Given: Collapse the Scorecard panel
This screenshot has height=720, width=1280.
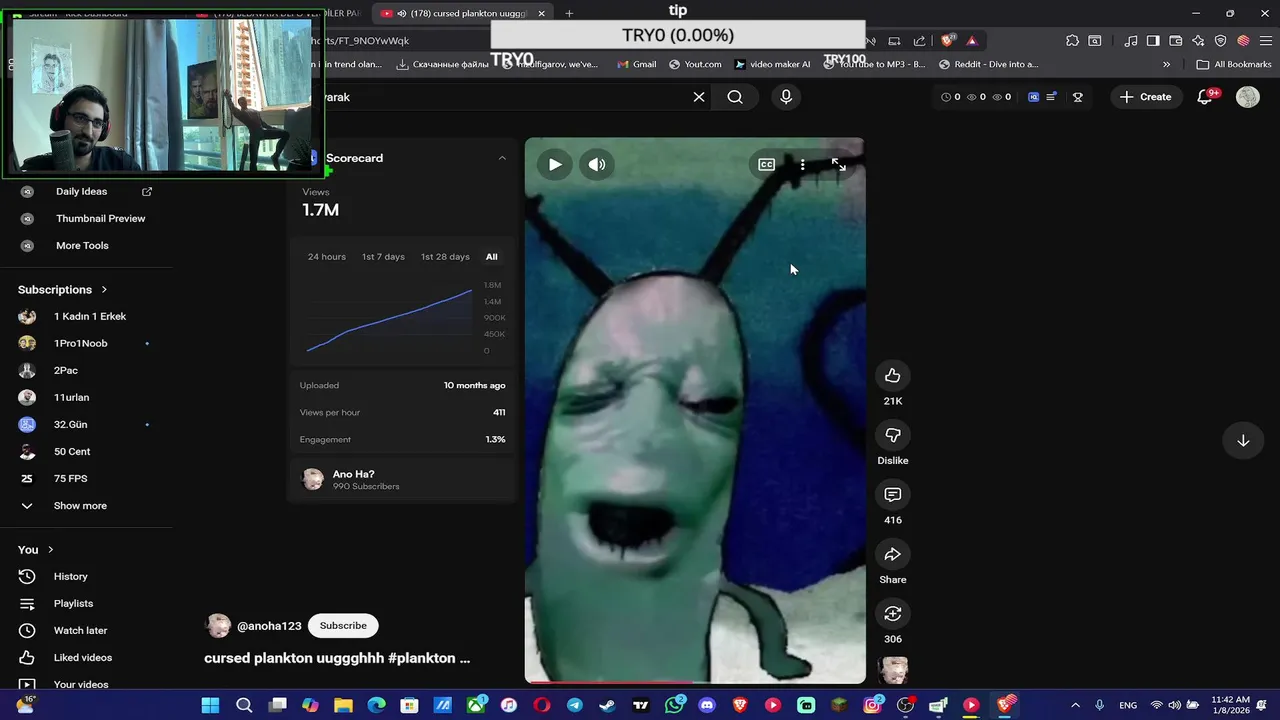Looking at the screenshot, I should pos(502,158).
